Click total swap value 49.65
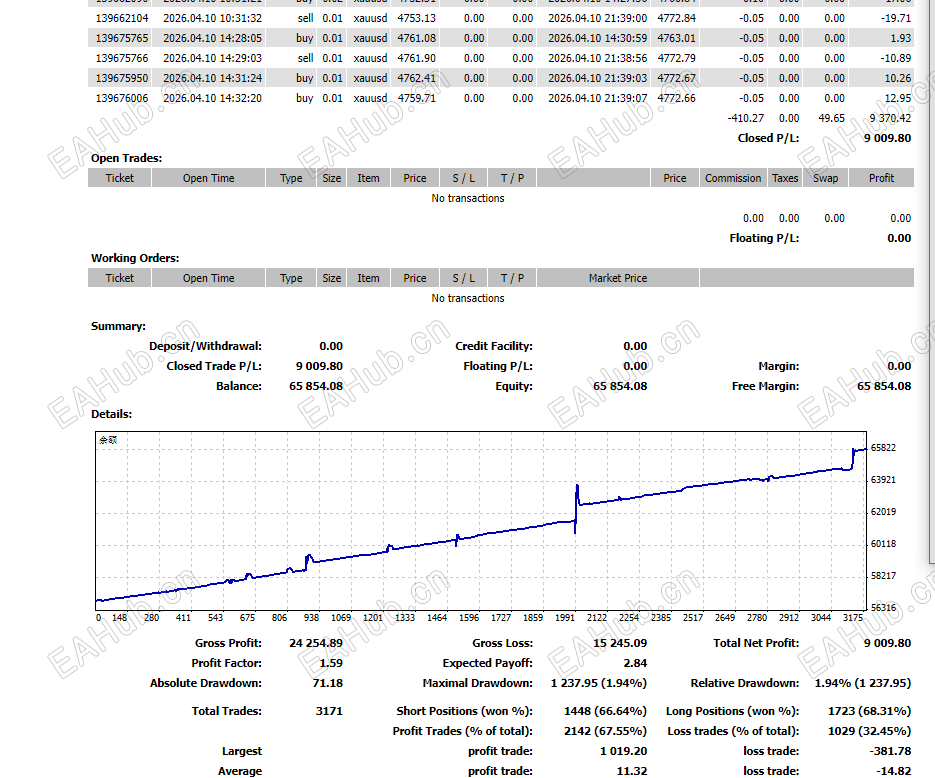The image size is (935, 778). click(x=831, y=118)
